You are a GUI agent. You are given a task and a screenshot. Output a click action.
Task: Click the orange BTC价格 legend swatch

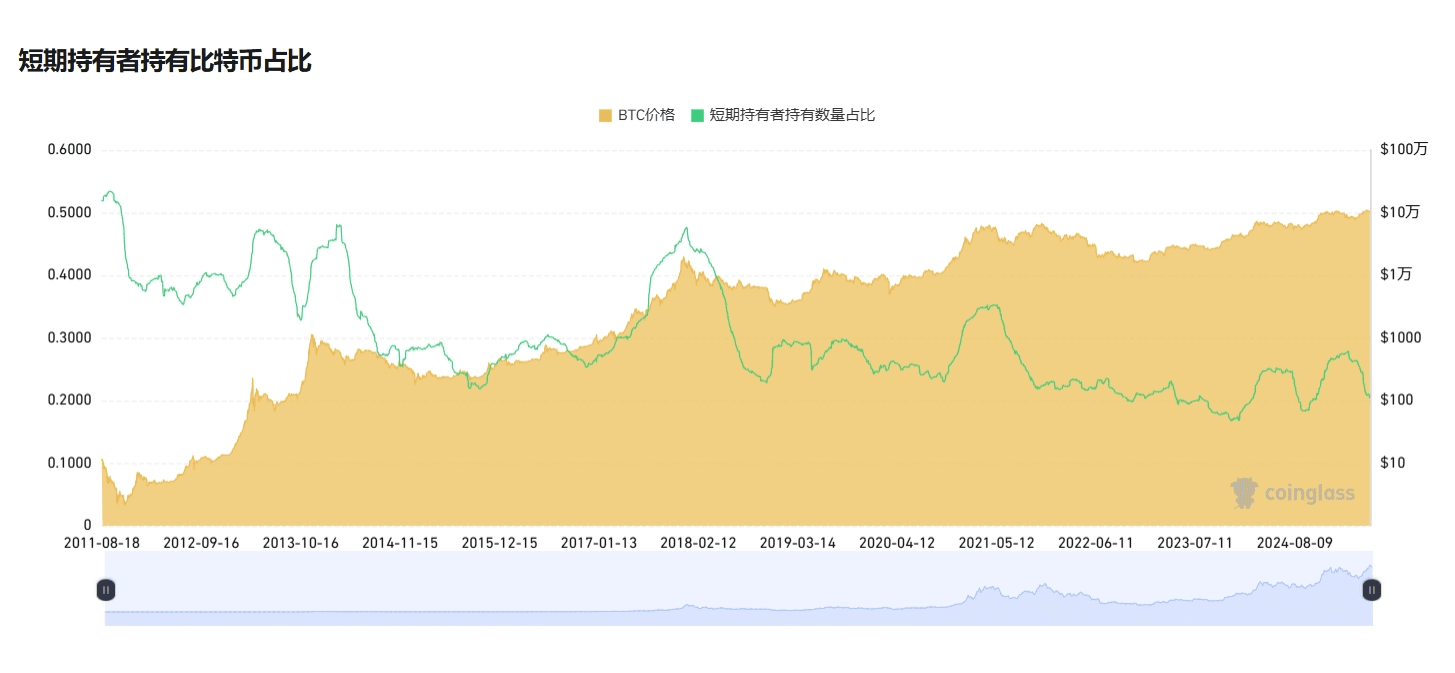605,115
